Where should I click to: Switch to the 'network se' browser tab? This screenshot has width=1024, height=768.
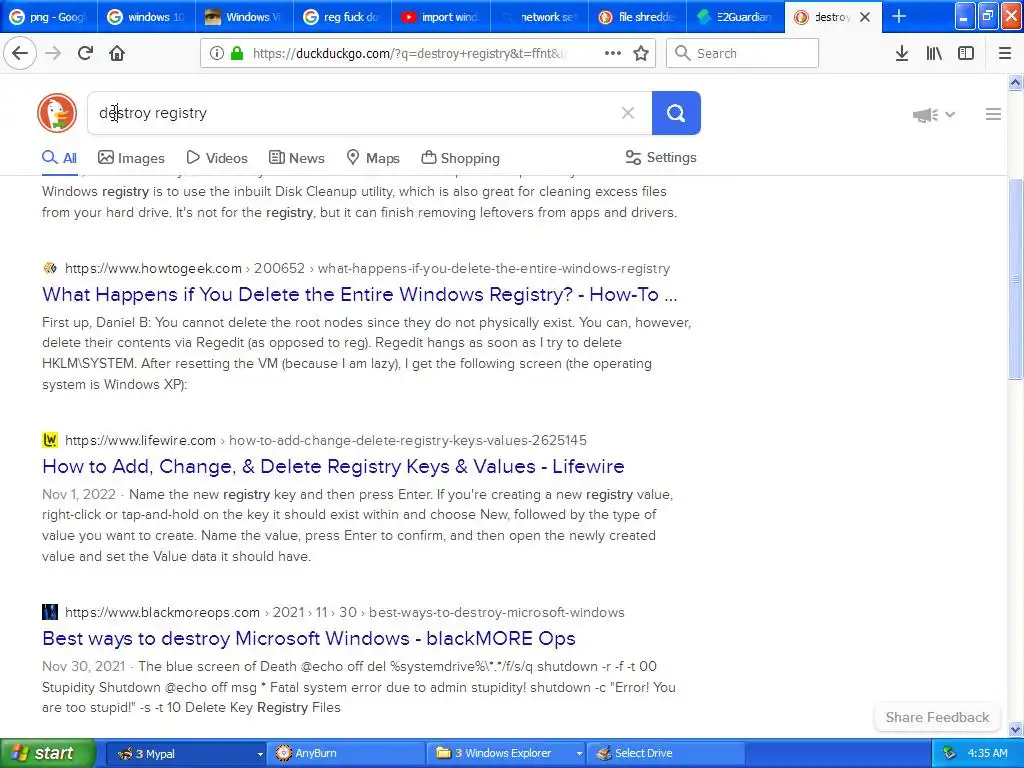click(x=539, y=16)
